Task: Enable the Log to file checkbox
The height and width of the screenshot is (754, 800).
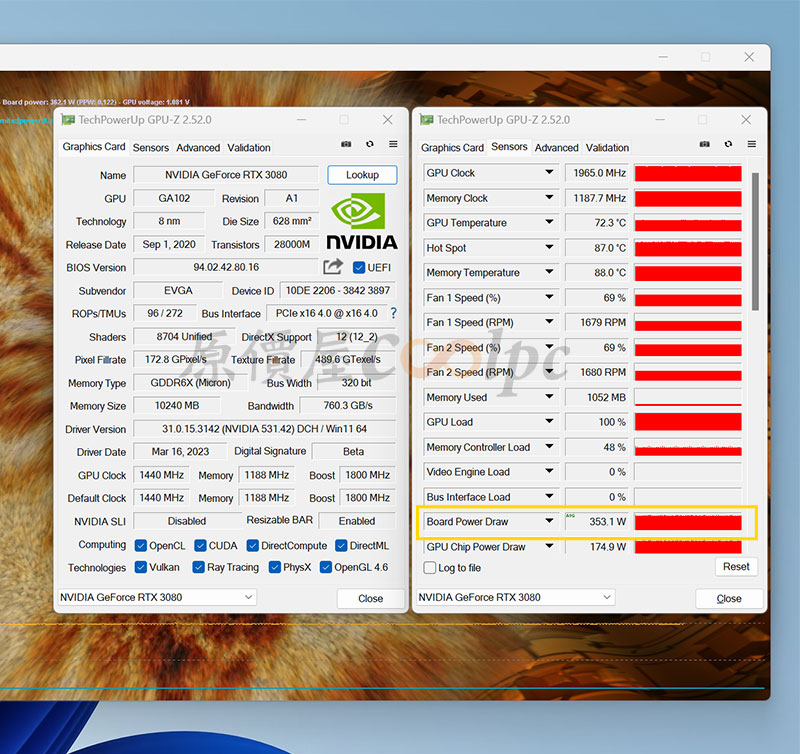Action: (x=430, y=568)
